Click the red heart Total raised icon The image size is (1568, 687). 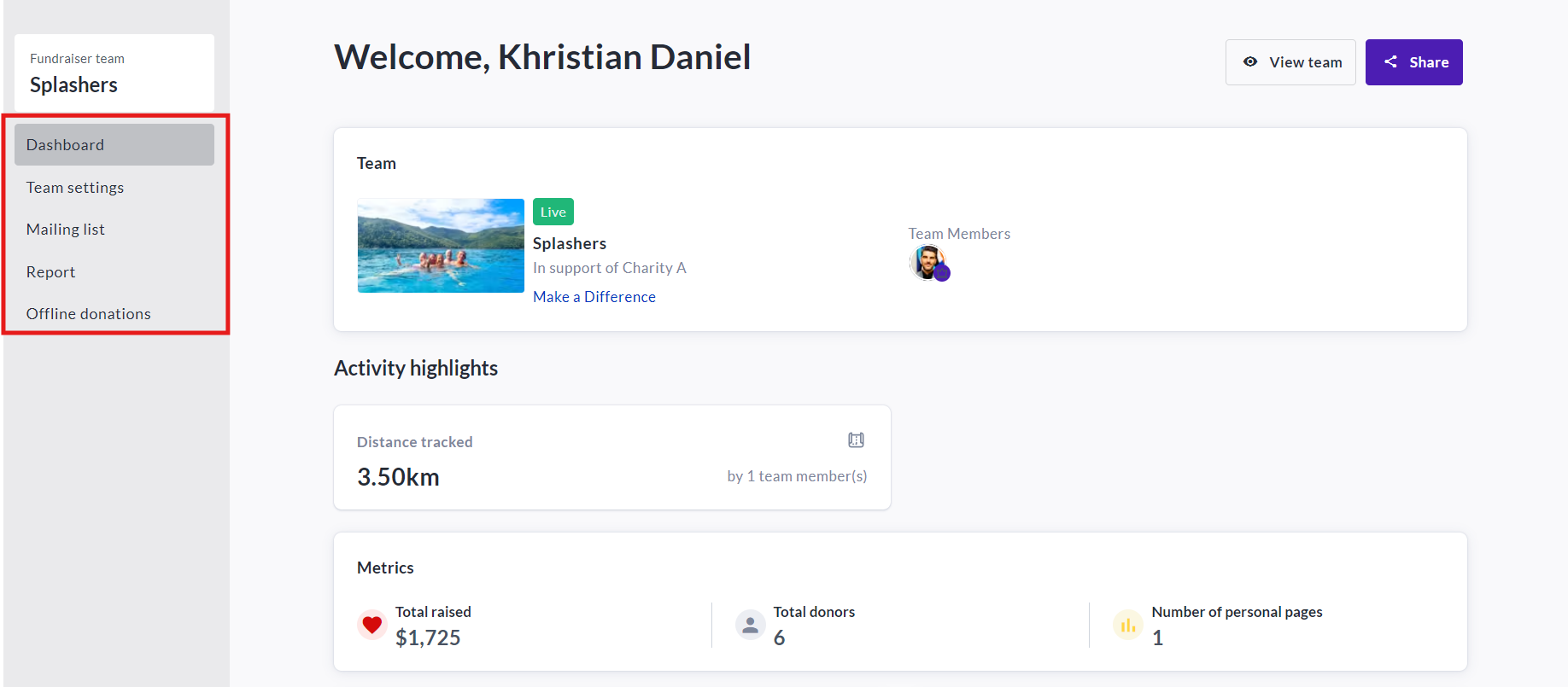(x=372, y=625)
